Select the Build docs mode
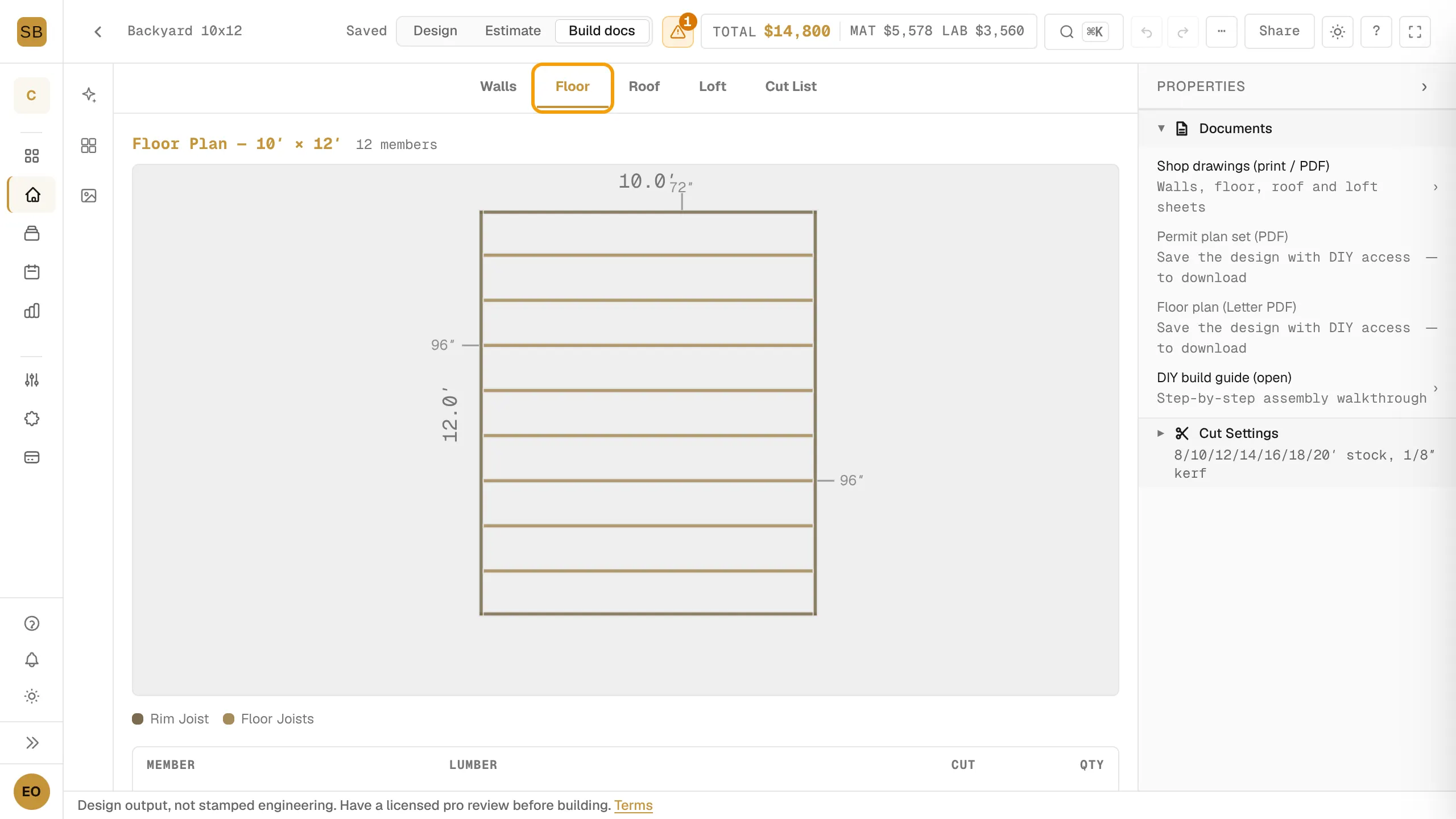 602,31
